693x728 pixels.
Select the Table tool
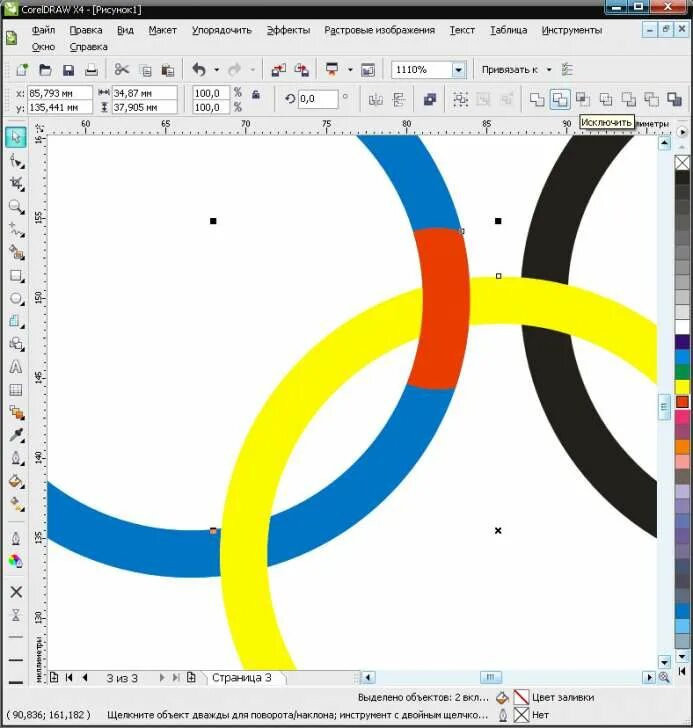(16, 390)
